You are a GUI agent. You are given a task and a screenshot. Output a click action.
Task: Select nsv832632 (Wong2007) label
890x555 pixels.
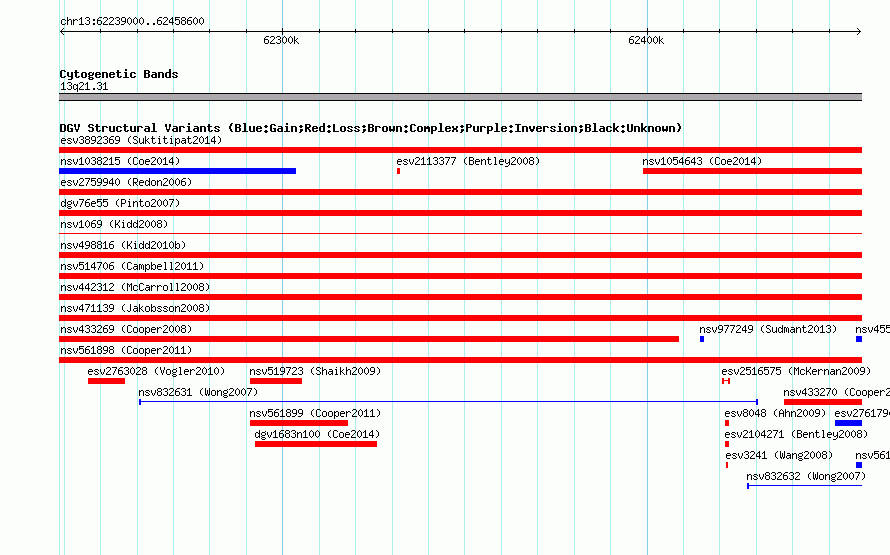[x=805, y=476]
